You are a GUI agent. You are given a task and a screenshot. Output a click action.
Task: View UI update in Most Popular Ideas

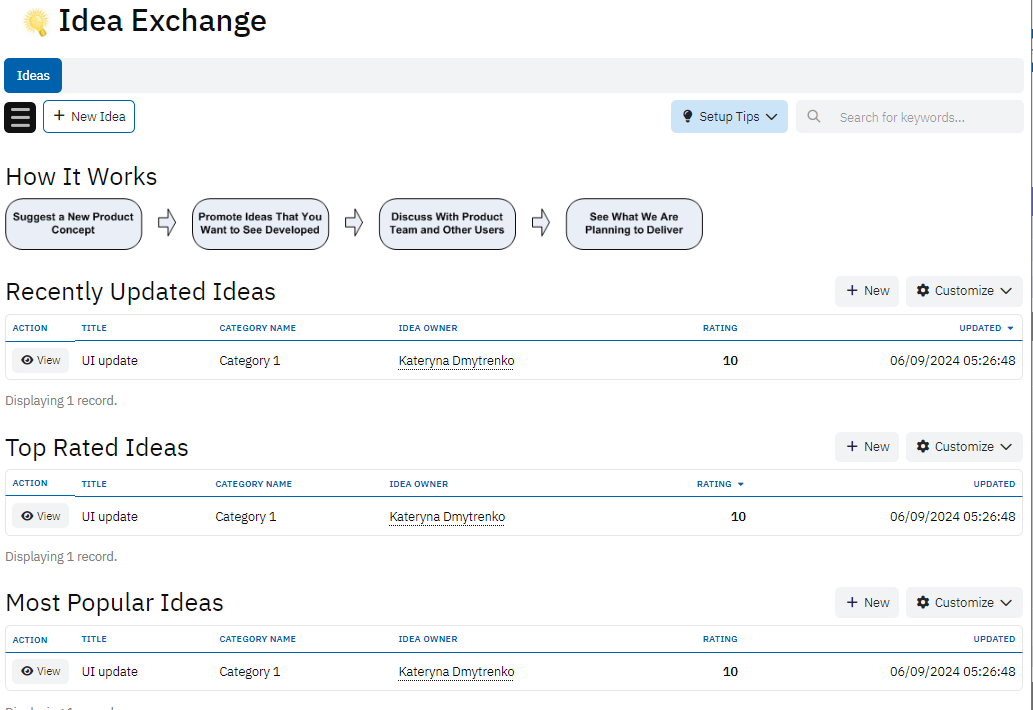point(41,672)
